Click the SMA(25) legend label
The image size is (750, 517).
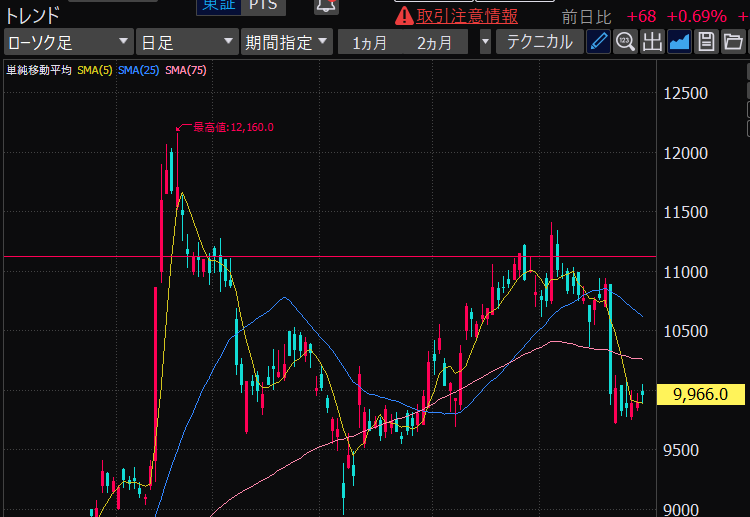click(139, 70)
